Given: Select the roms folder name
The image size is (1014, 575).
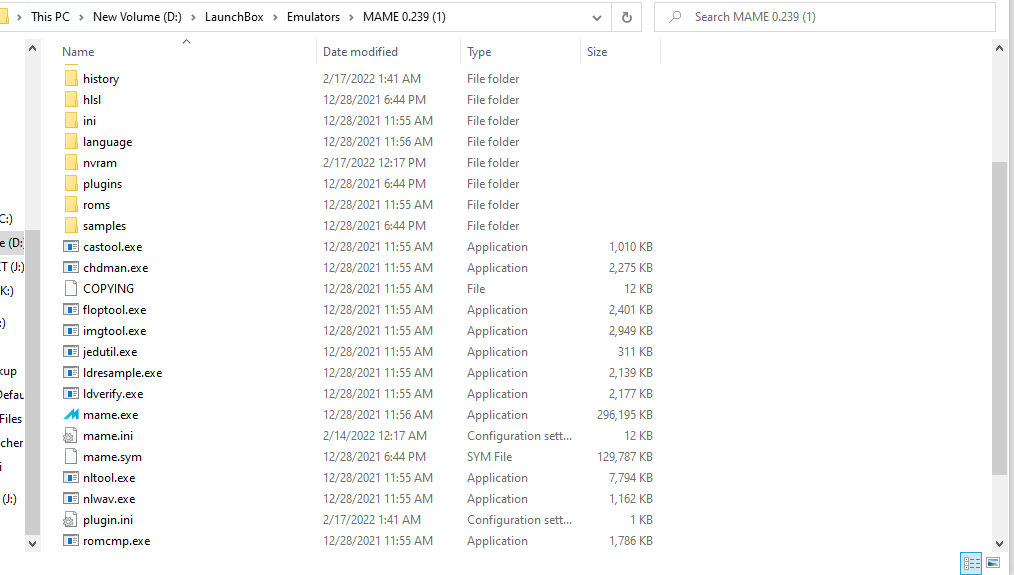Looking at the screenshot, I should (96, 204).
